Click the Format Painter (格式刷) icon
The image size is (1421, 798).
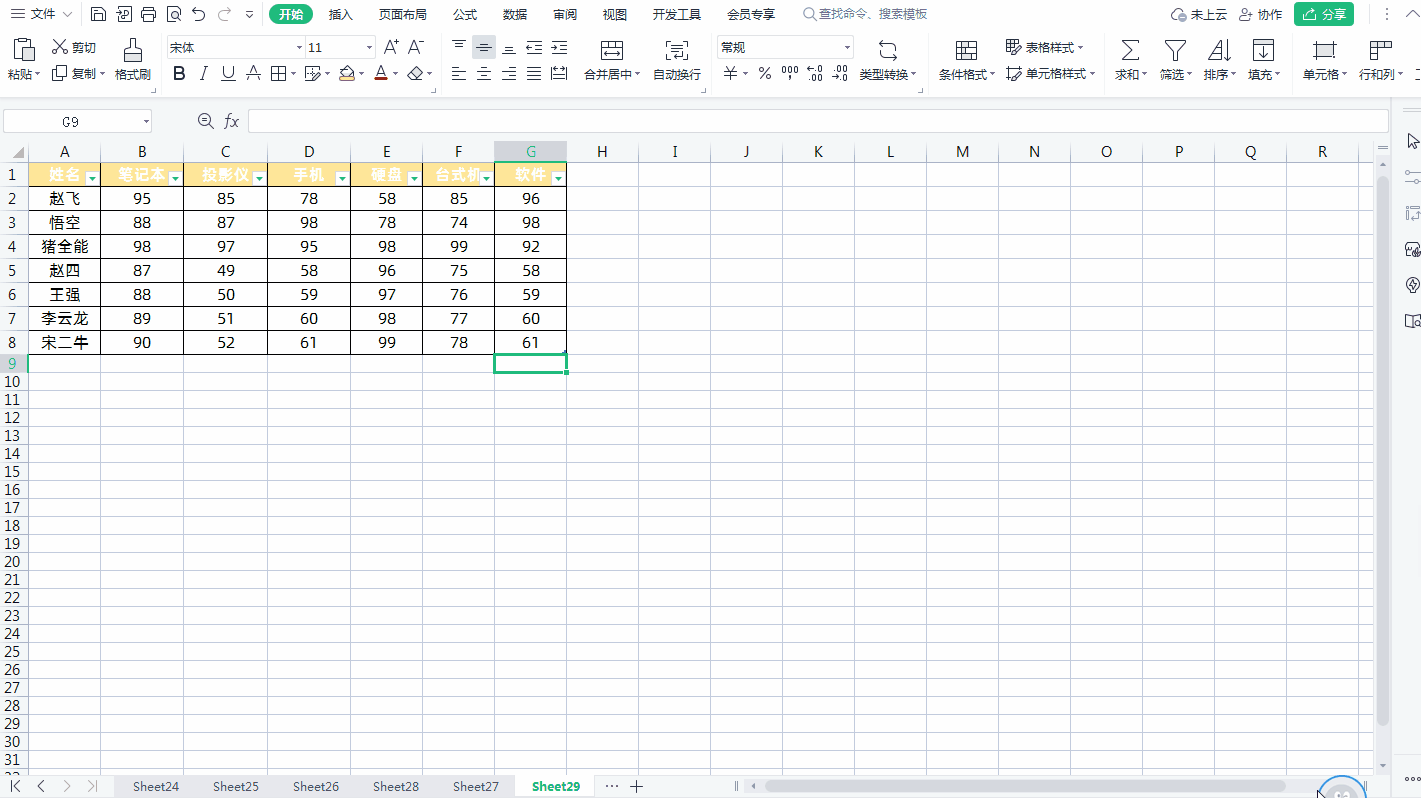[132, 50]
